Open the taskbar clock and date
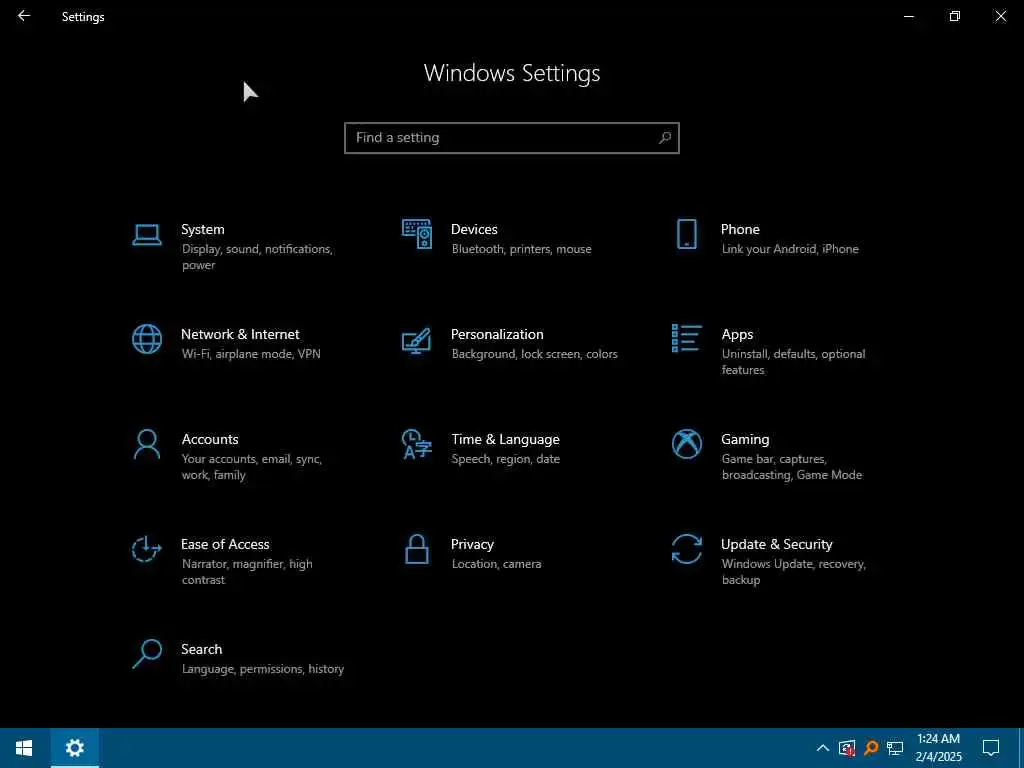This screenshot has width=1024, height=768. point(938,748)
